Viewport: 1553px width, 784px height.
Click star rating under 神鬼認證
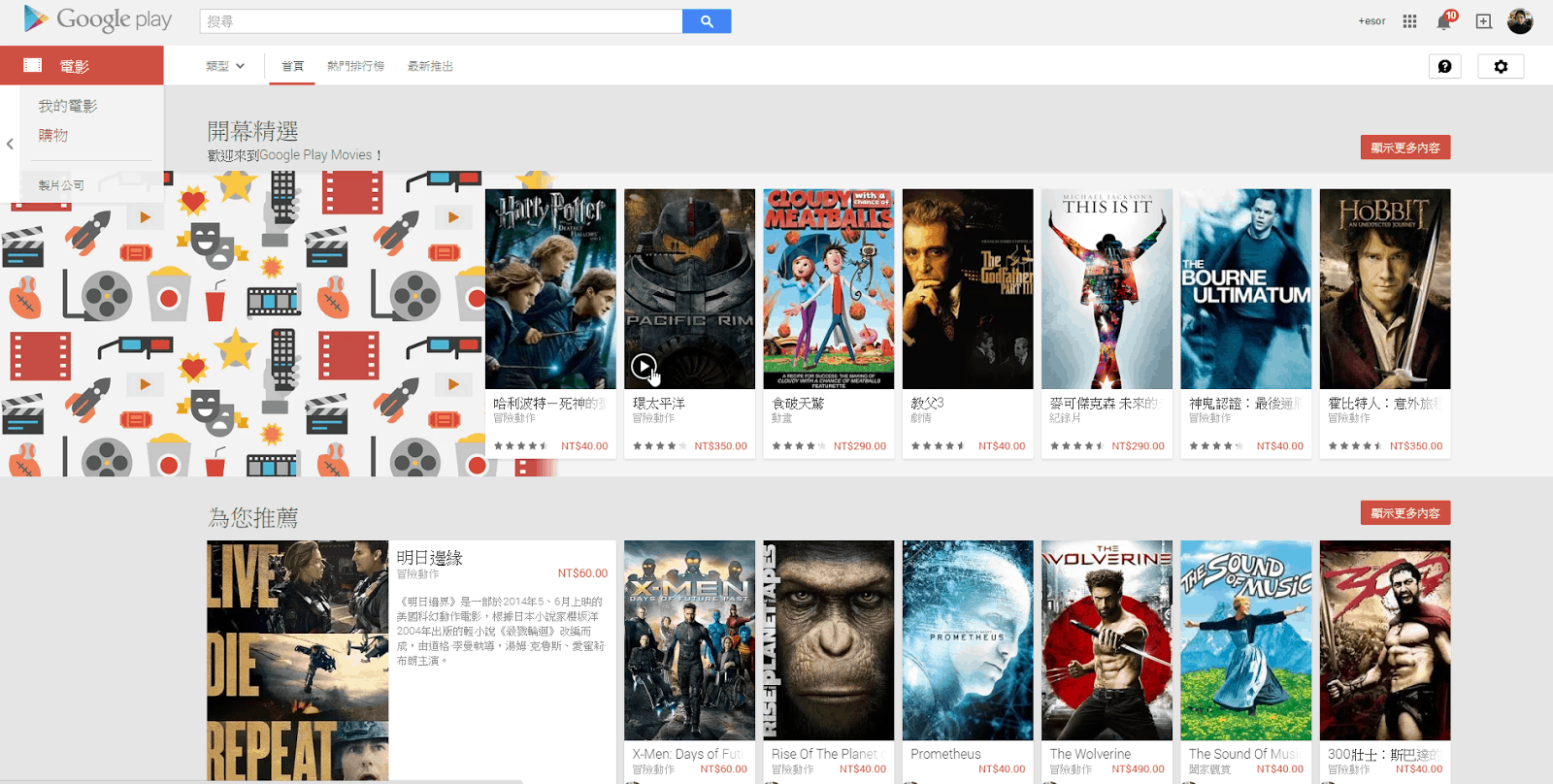(x=1216, y=446)
